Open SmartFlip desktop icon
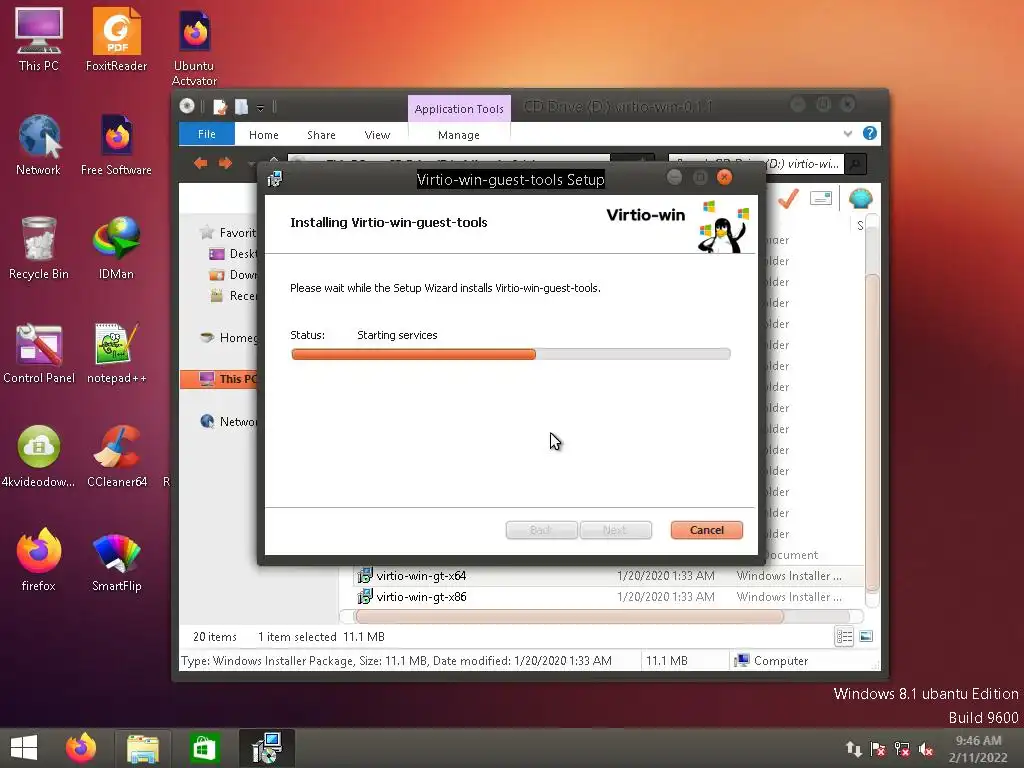This screenshot has width=1024, height=768. point(116,560)
